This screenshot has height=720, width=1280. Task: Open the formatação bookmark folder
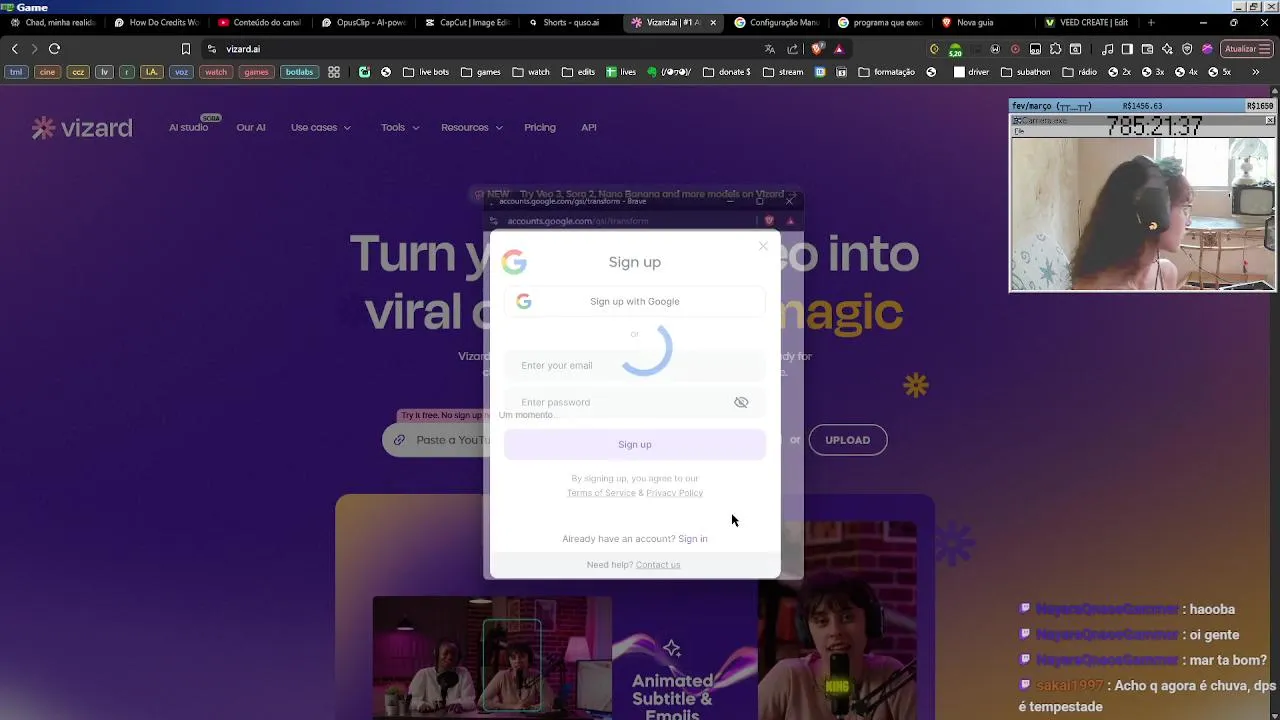886,72
